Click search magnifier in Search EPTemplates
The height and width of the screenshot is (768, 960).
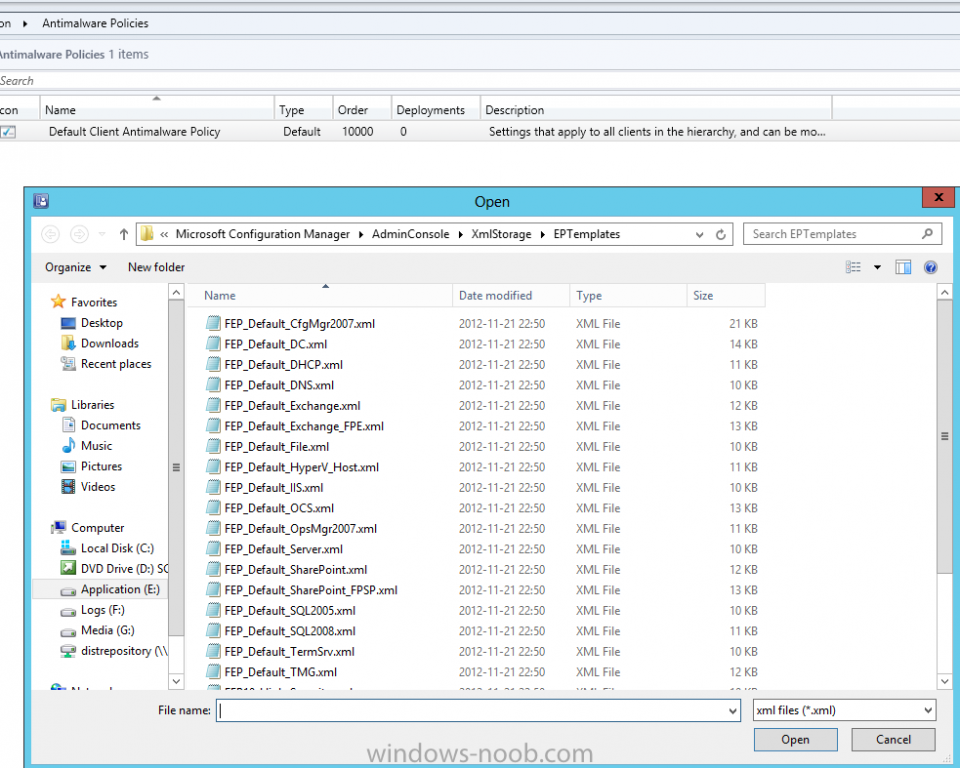pos(927,233)
